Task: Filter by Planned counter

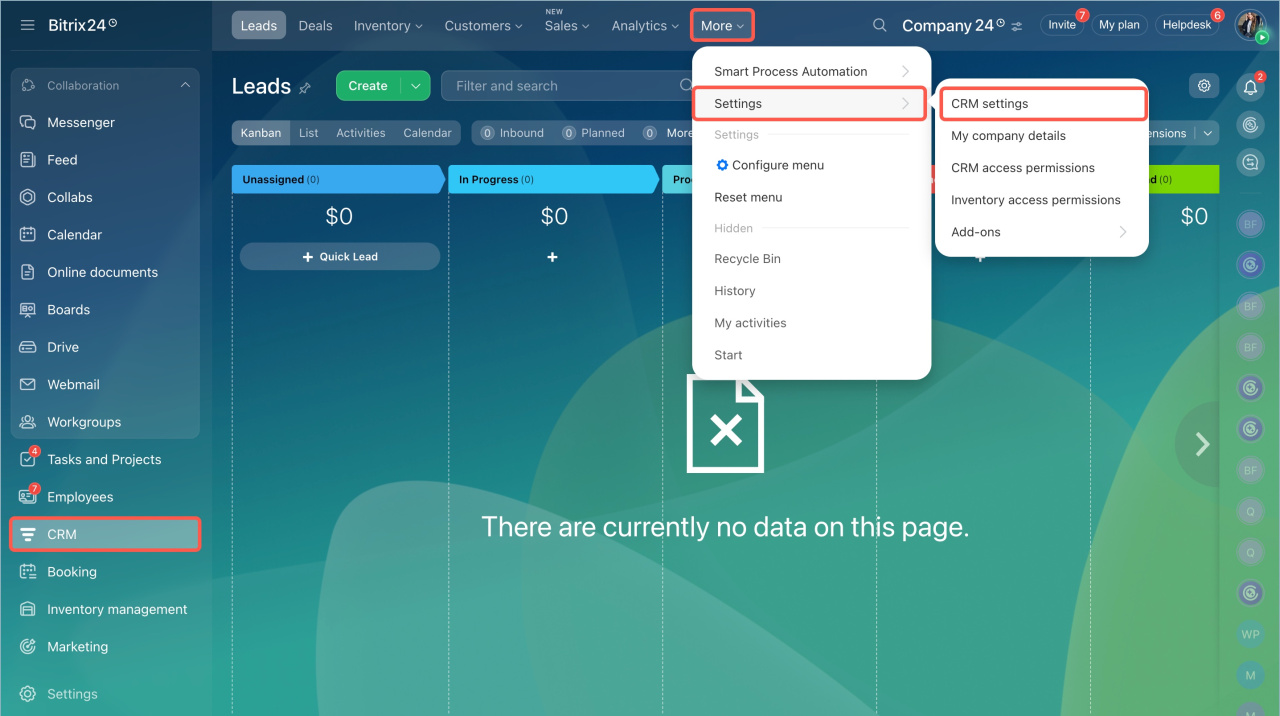Action: pyautogui.click(x=593, y=133)
